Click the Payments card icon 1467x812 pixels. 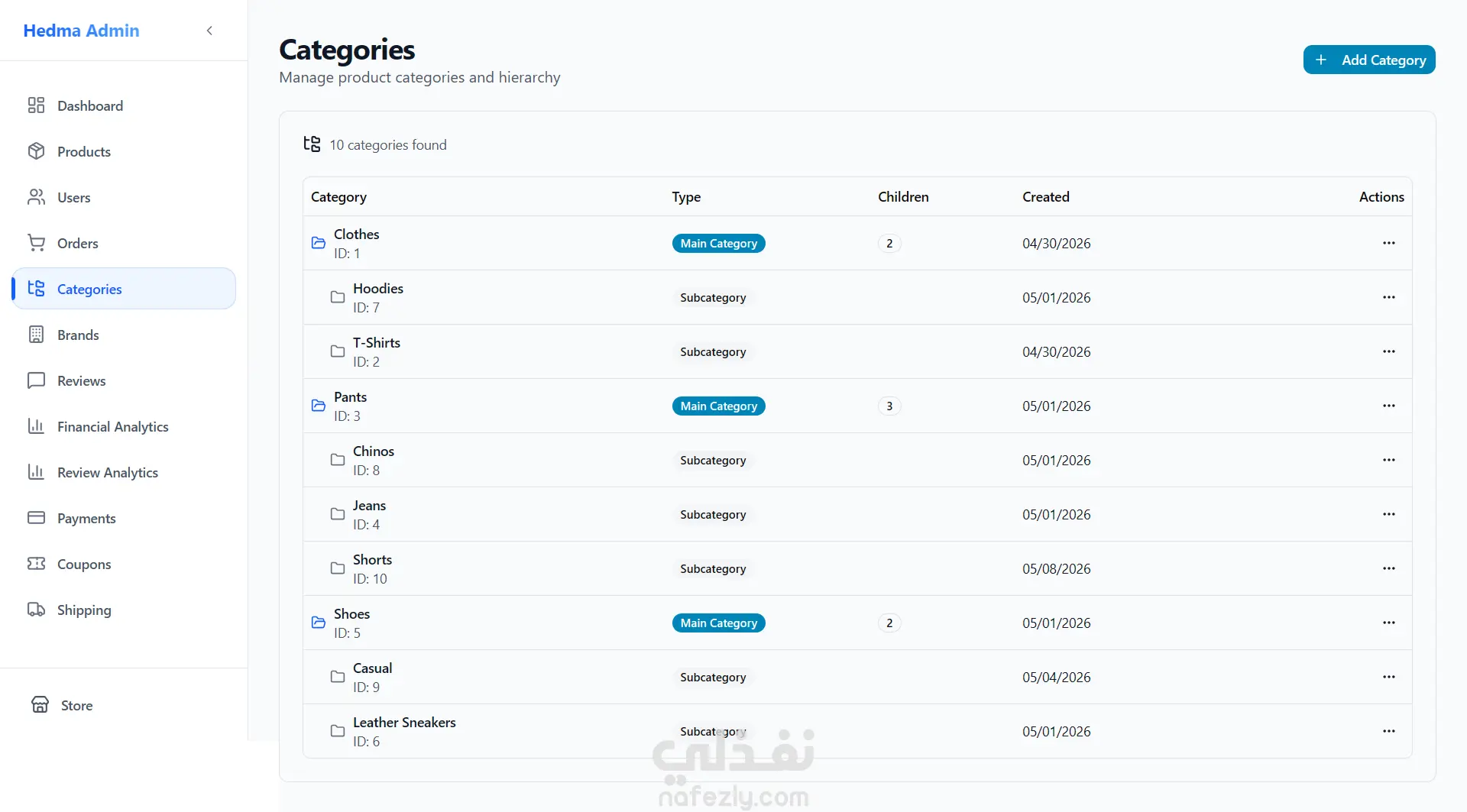tap(36, 518)
